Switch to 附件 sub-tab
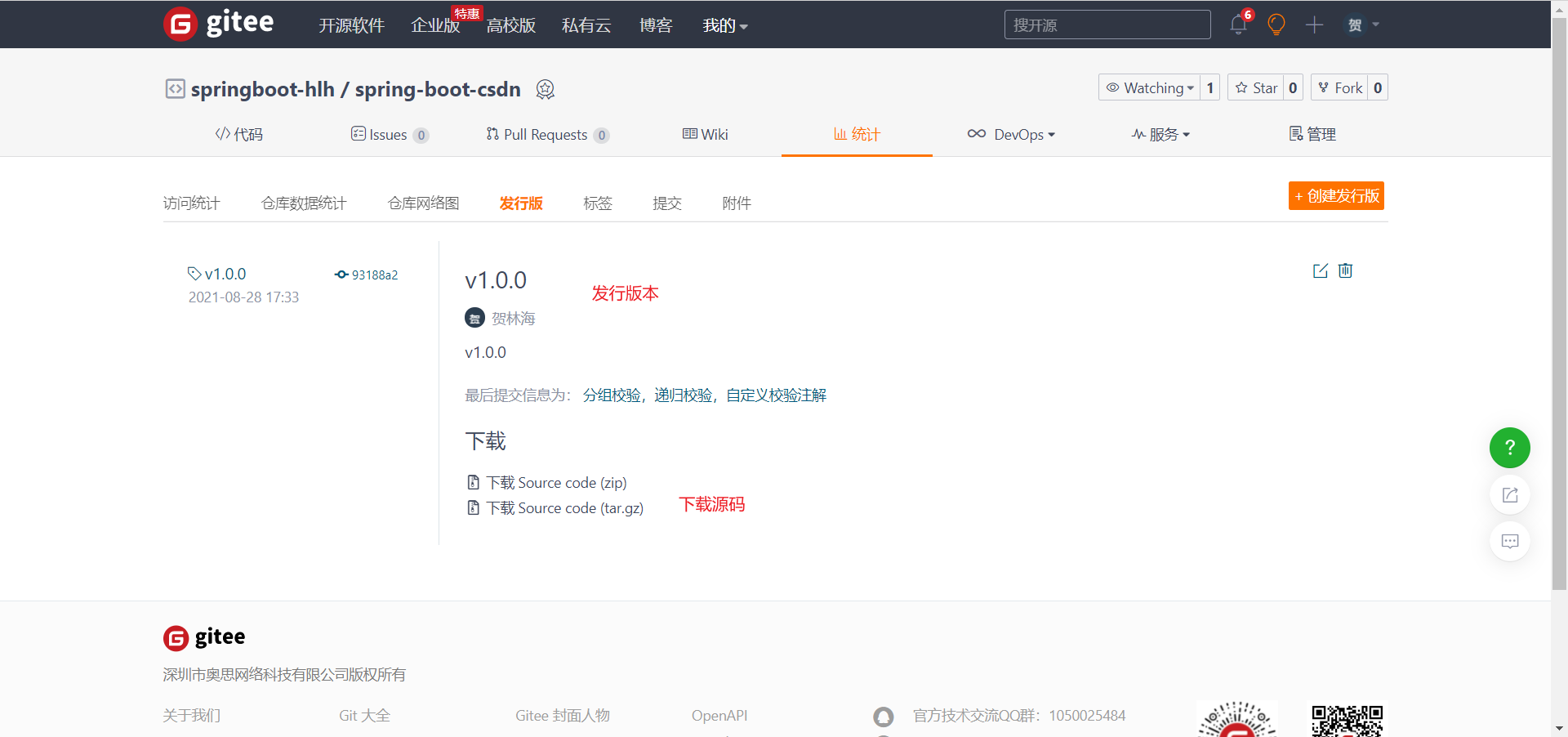The image size is (1568, 737). coord(737,203)
